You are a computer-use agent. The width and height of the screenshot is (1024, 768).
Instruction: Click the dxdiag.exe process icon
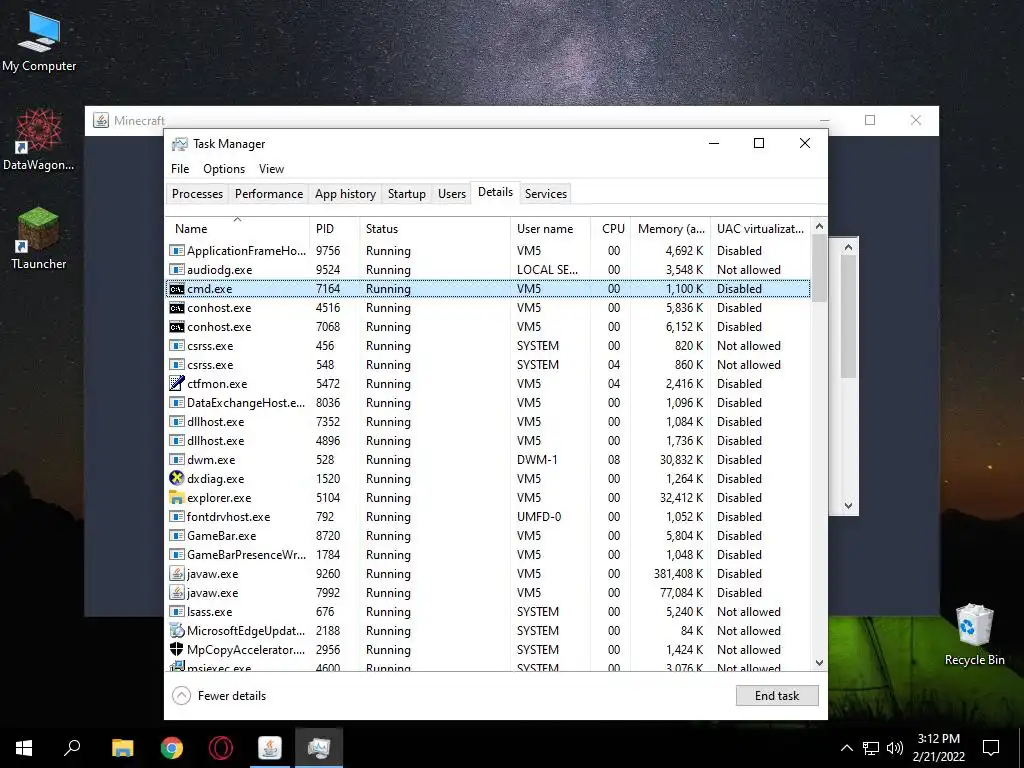[176, 478]
